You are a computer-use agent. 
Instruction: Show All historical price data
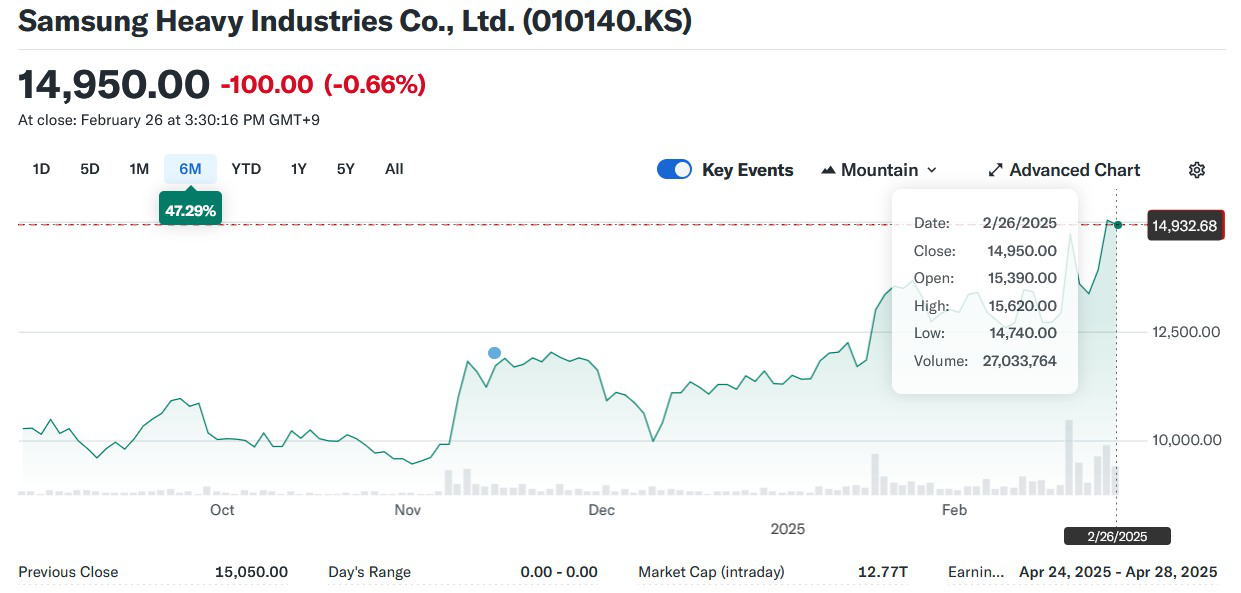coord(394,169)
